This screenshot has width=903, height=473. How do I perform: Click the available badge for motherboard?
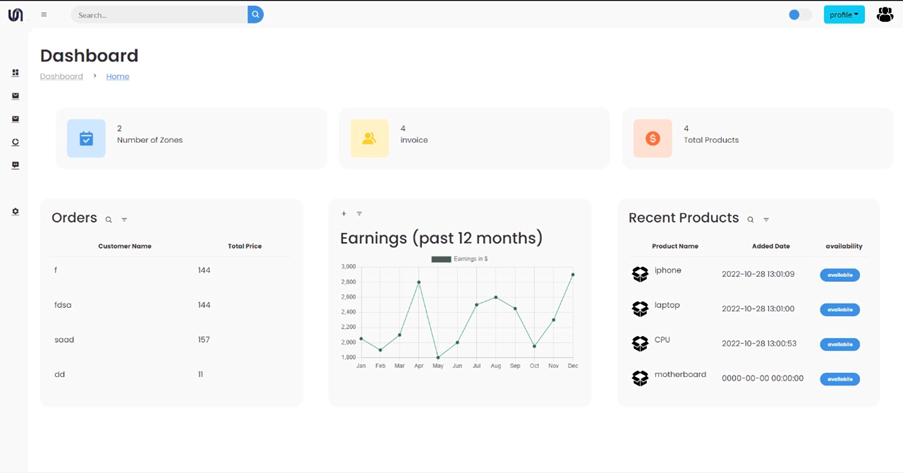pos(840,379)
